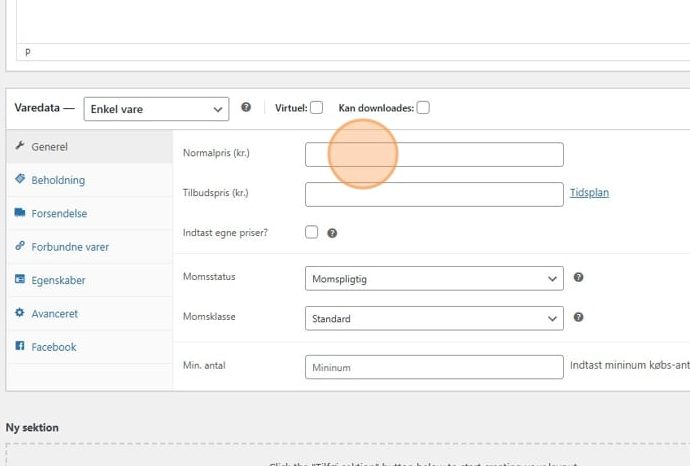Open the Forsendelse tab
The image size is (690, 466).
tap(90, 213)
